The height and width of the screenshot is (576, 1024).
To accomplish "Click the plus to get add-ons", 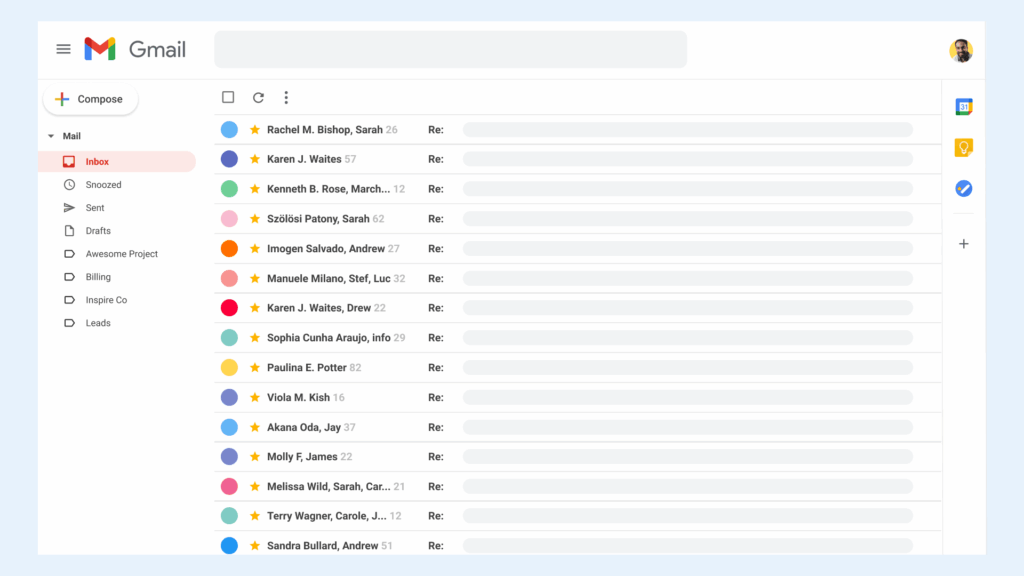I will click(x=964, y=244).
